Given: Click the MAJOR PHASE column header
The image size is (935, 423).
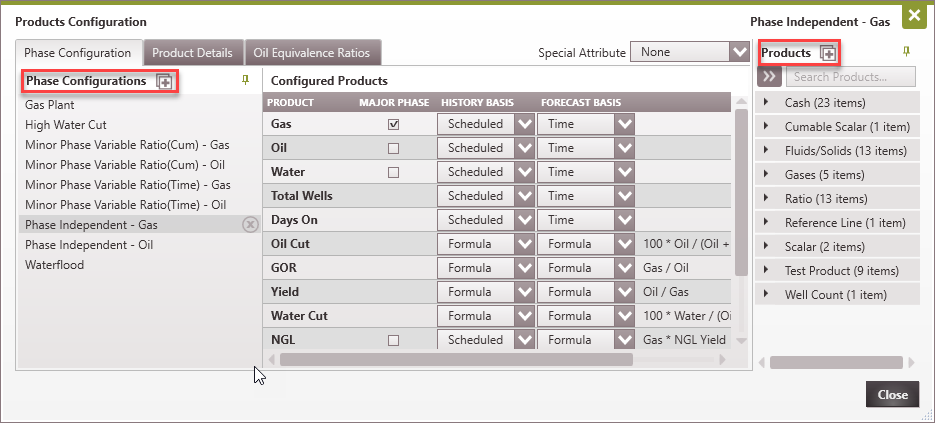Looking at the screenshot, I should (x=394, y=102).
